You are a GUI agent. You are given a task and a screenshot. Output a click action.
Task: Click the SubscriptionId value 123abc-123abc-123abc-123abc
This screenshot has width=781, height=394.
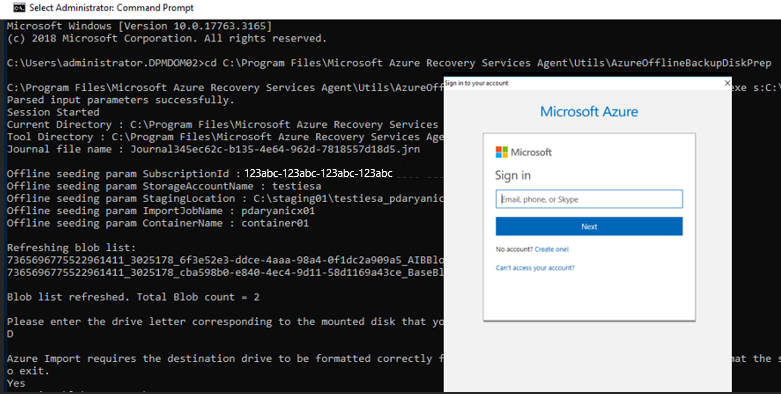318,174
